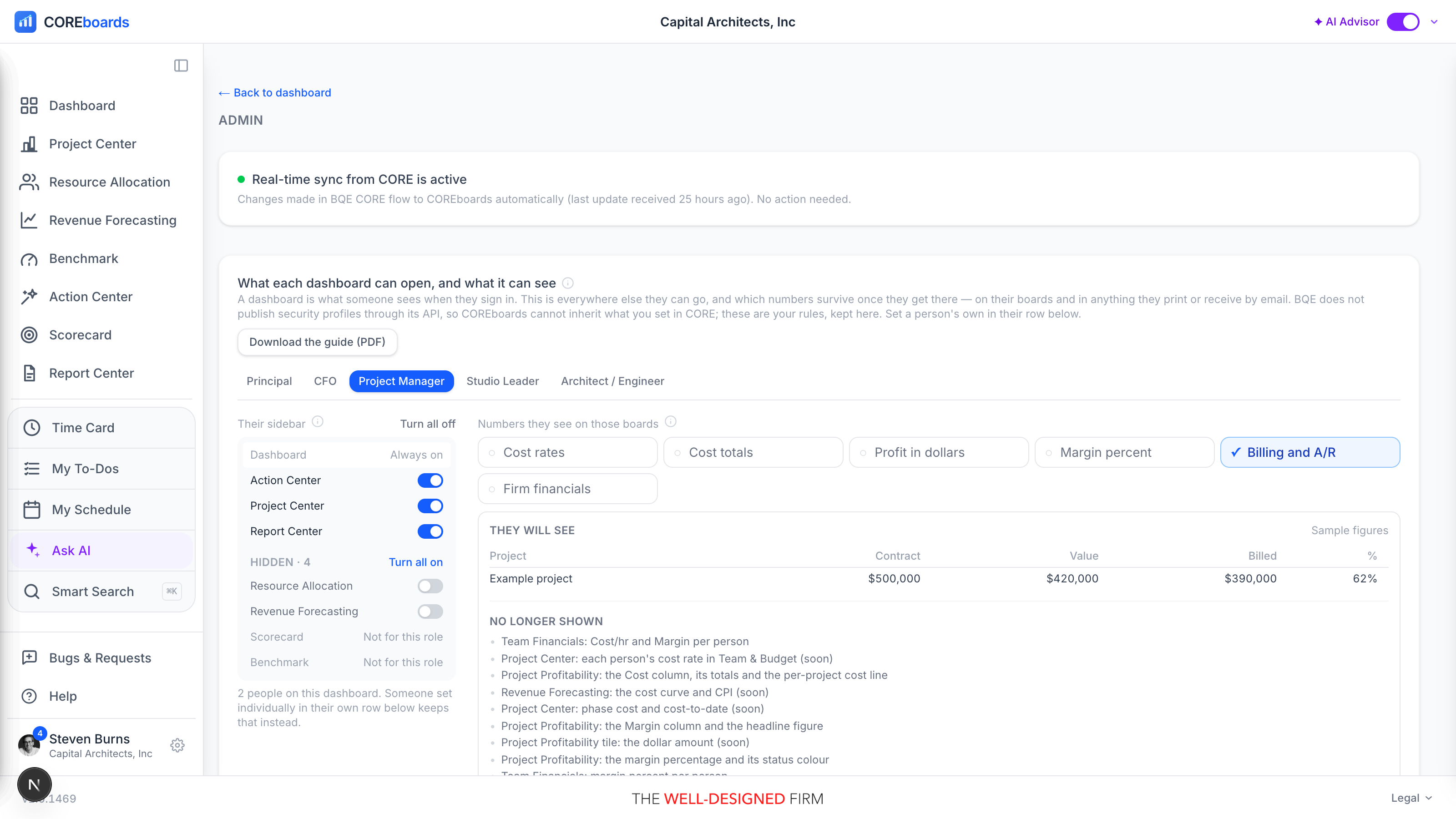
Task: Select the Cost totals option
Action: (x=753, y=452)
